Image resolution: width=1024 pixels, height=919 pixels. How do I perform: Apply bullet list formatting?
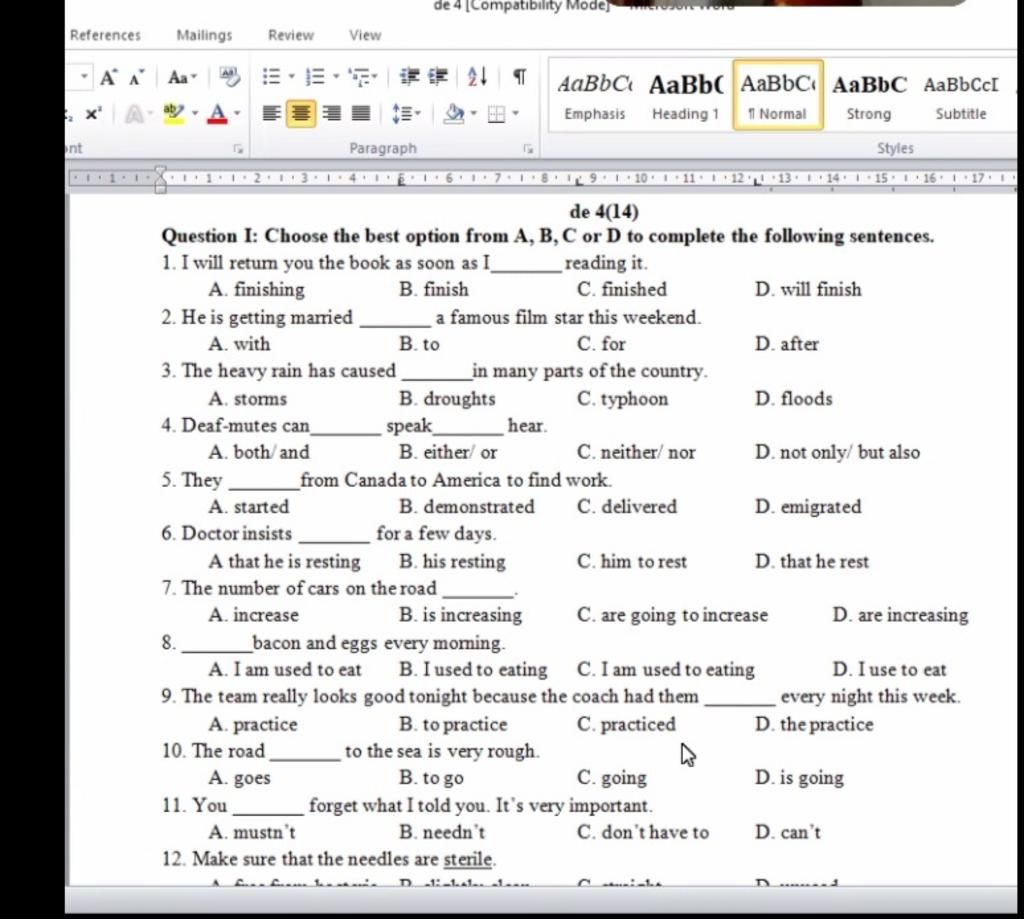tap(270, 77)
